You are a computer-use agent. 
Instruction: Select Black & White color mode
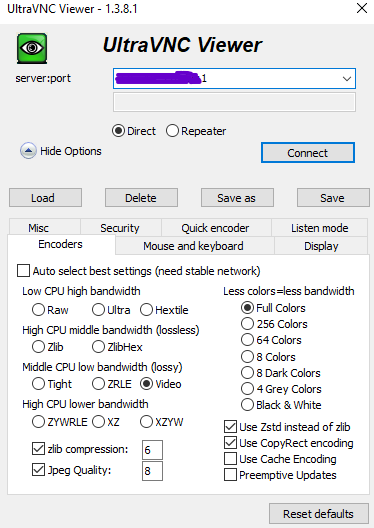tap(247, 404)
